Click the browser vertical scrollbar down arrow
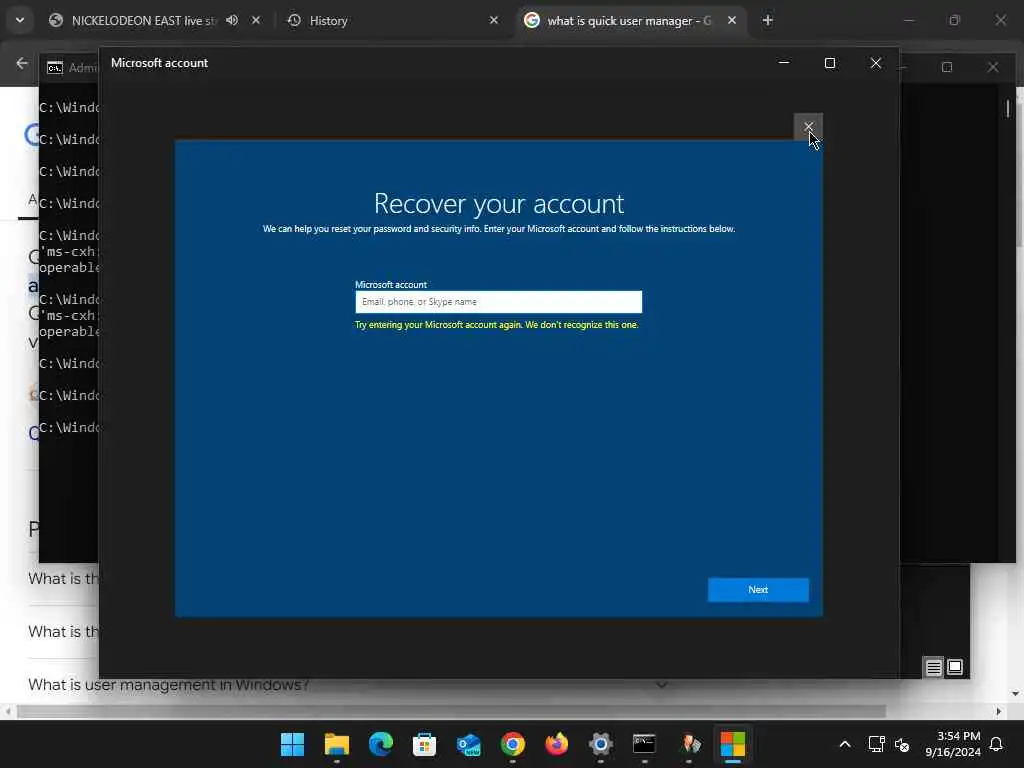Image resolution: width=1024 pixels, height=768 pixels. click(1015, 694)
